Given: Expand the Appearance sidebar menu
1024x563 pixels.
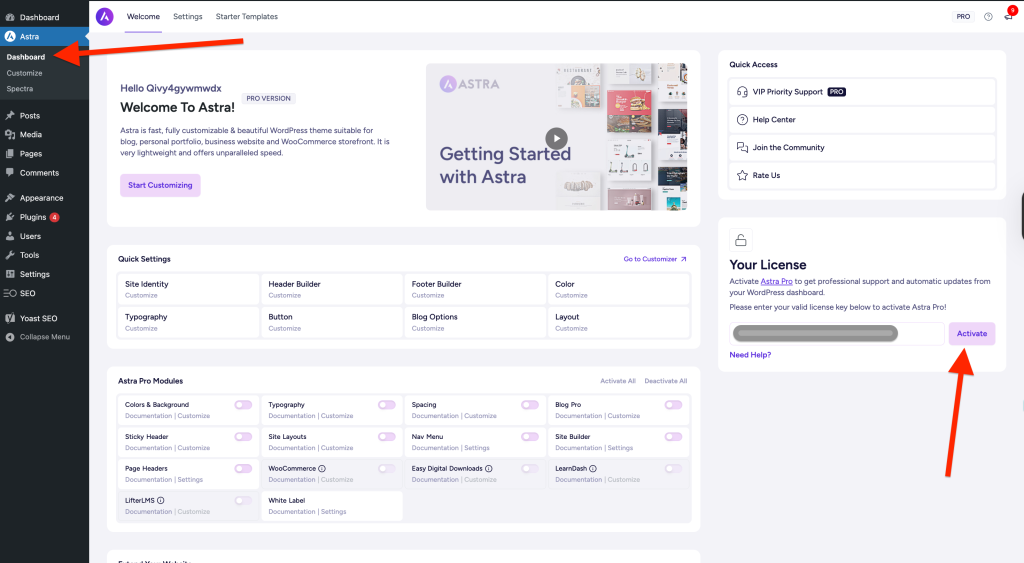Looking at the screenshot, I should [41, 198].
